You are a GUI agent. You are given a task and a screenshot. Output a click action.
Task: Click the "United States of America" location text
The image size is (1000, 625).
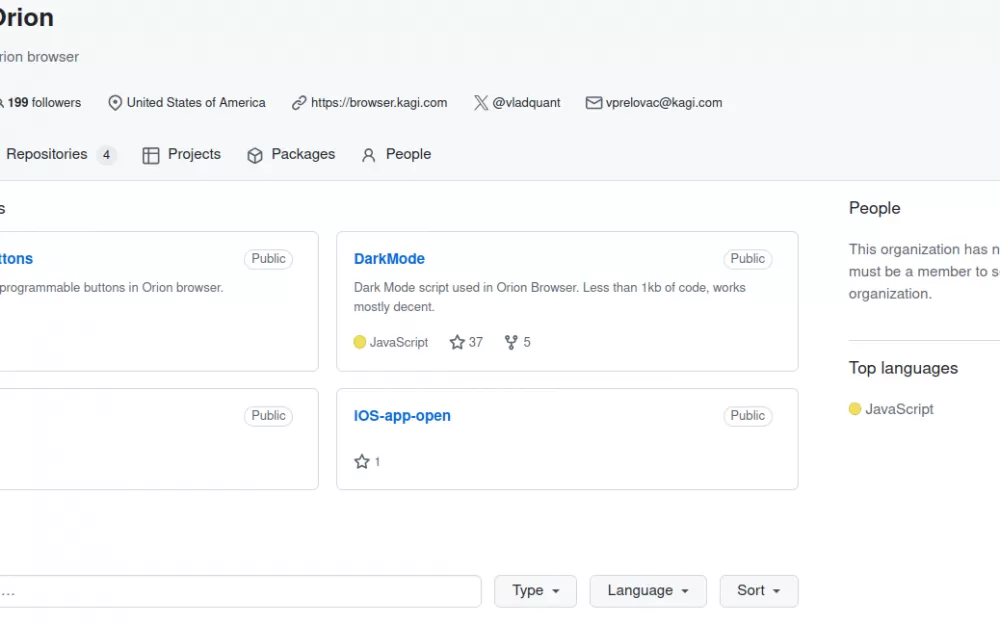196,103
